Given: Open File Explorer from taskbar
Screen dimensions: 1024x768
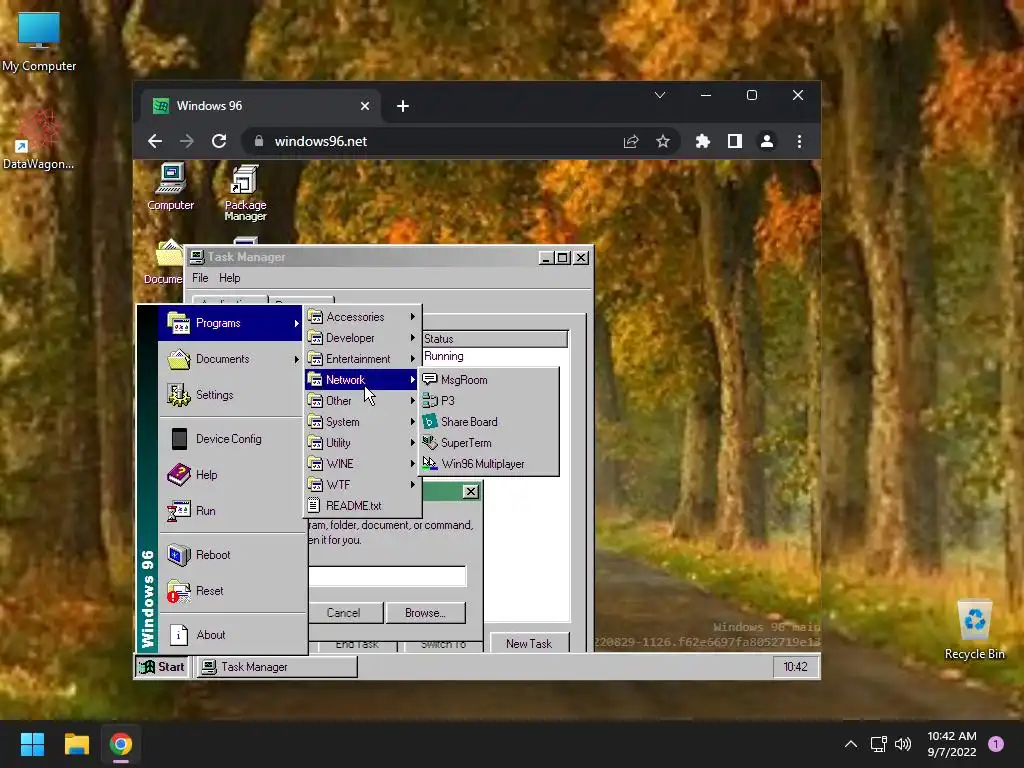Looking at the screenshot, I should pos(76,744).
